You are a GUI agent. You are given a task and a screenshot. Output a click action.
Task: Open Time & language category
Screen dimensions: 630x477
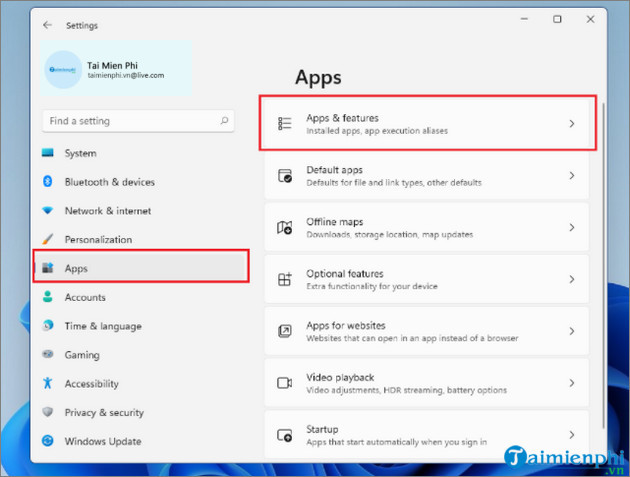tap(138, 326)
